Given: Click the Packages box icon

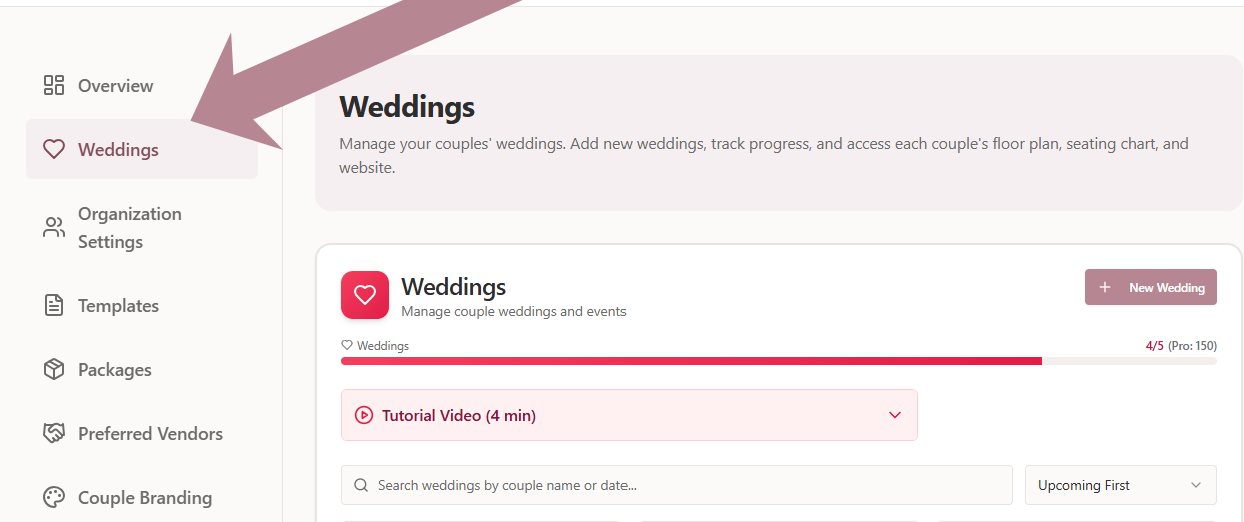Looking at the screenshot, I should pyautogui.click(x=54, y=370).
